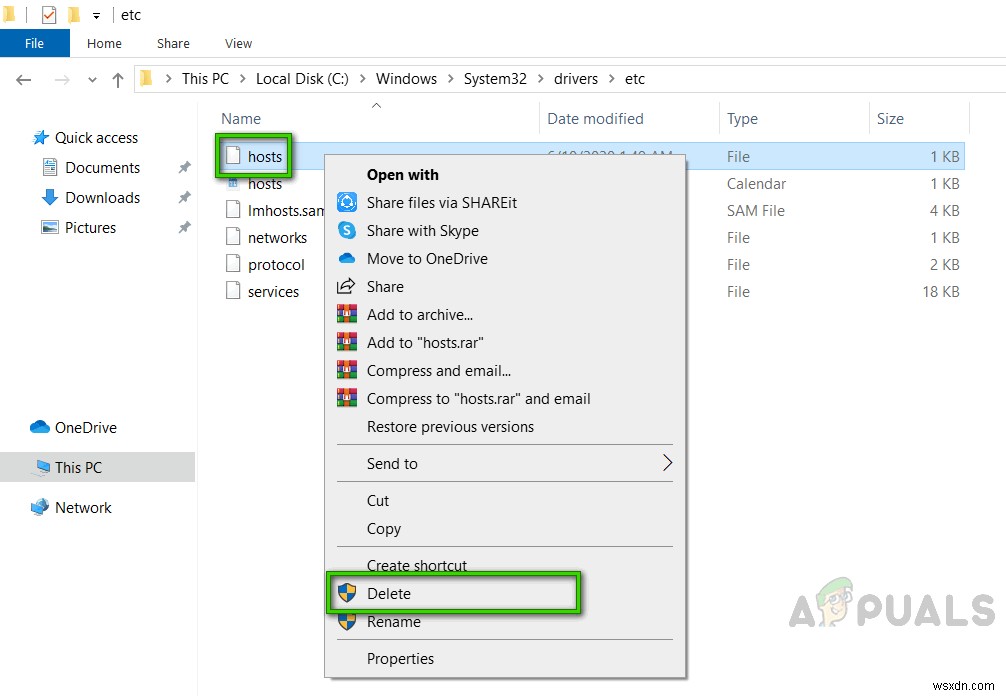Click WinRAR icon beside Compress and email

[x=346, y=370]
